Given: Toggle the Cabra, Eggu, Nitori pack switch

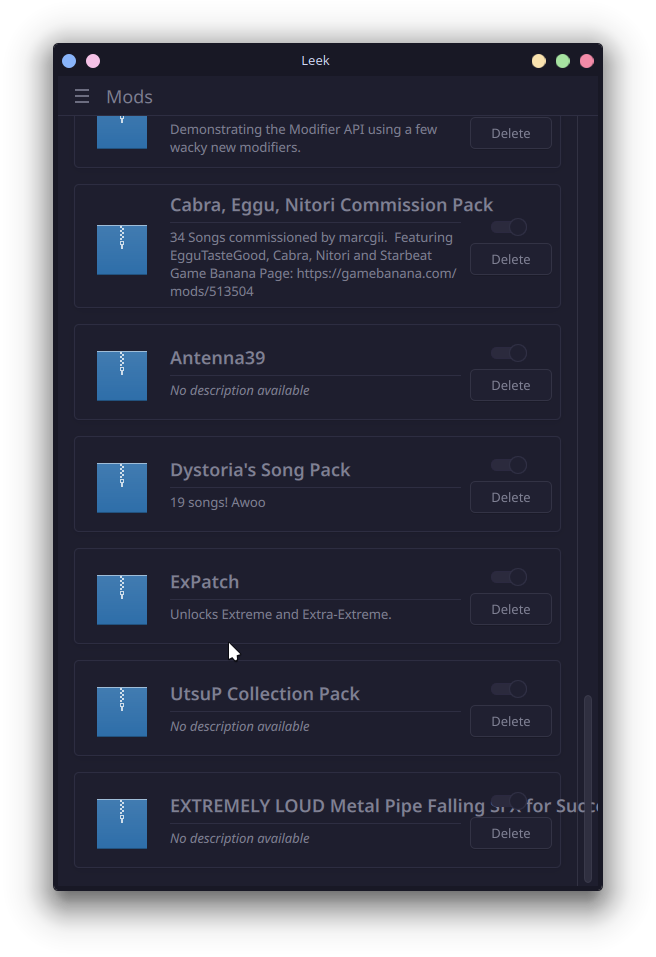Looking at the screenshot, I should [509, 227].
